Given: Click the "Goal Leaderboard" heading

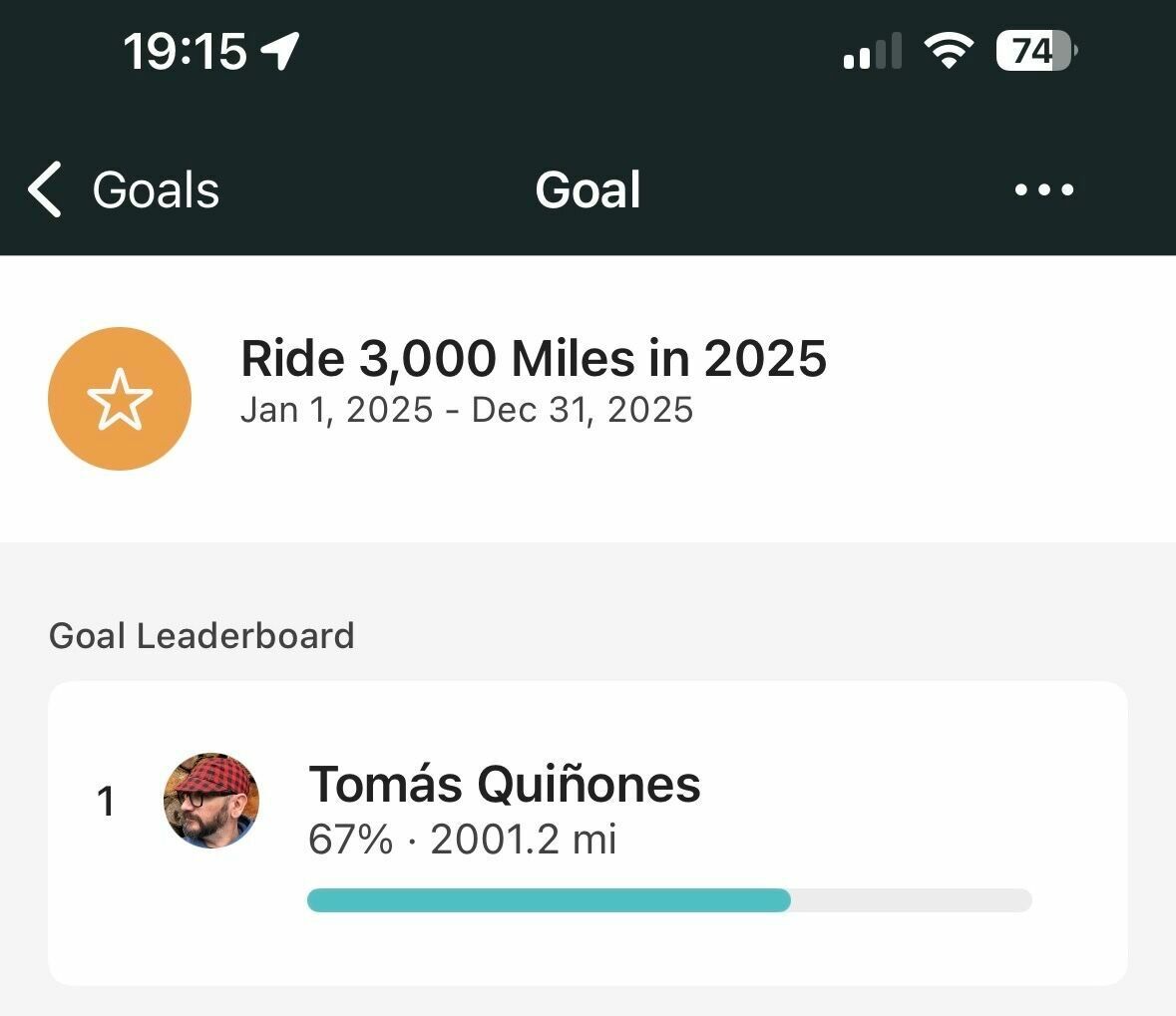Looking at the screenshot, I should coord(201,635).
